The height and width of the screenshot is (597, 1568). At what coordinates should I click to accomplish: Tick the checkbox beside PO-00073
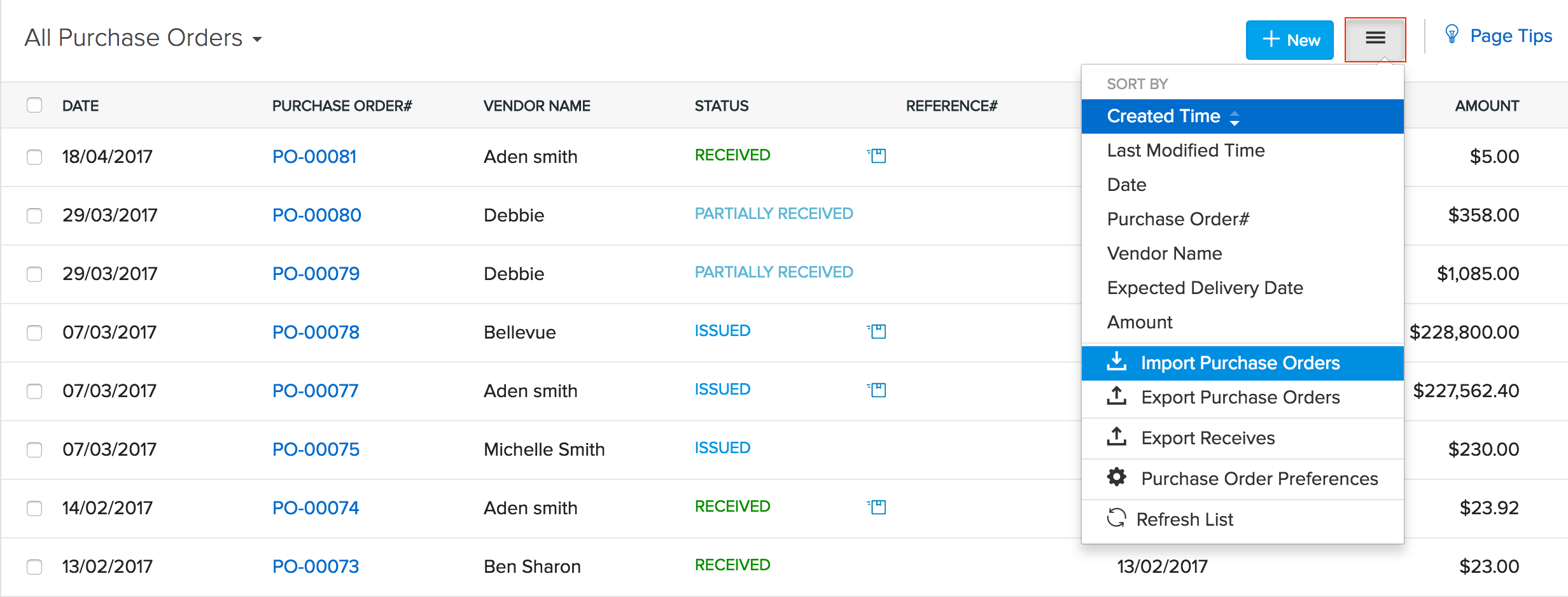point(34,566)
